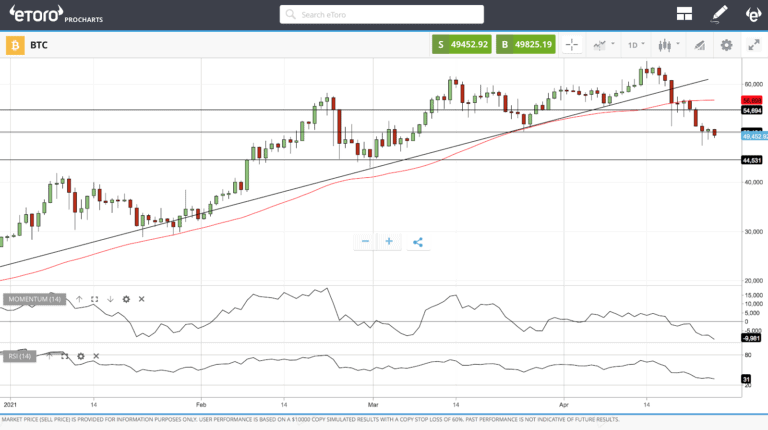768x430 pixels.
Task: Click the eToro bull logo icon
Action: (752, 14)
